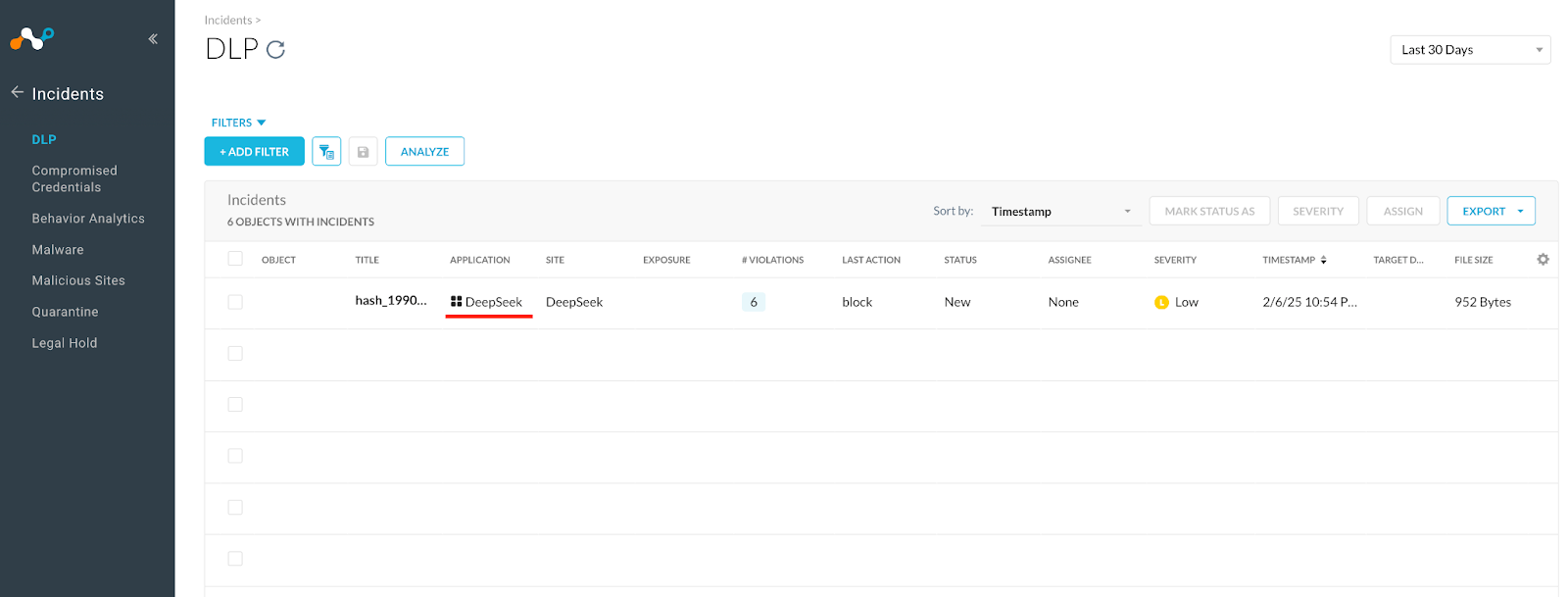This screenshot has height=597, width=1568.
Task: Click the 952 Bytes file size cell
Action: 1483,302
